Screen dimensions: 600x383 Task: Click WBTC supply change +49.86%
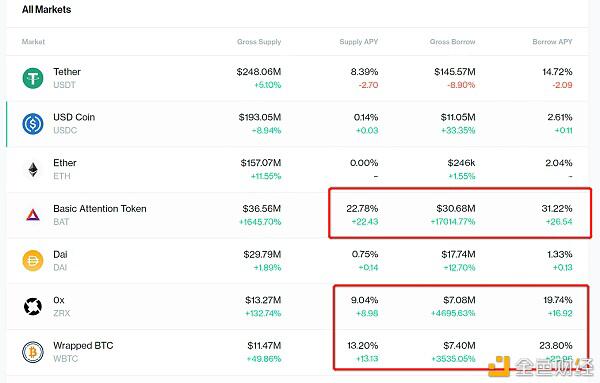point(264,359)
